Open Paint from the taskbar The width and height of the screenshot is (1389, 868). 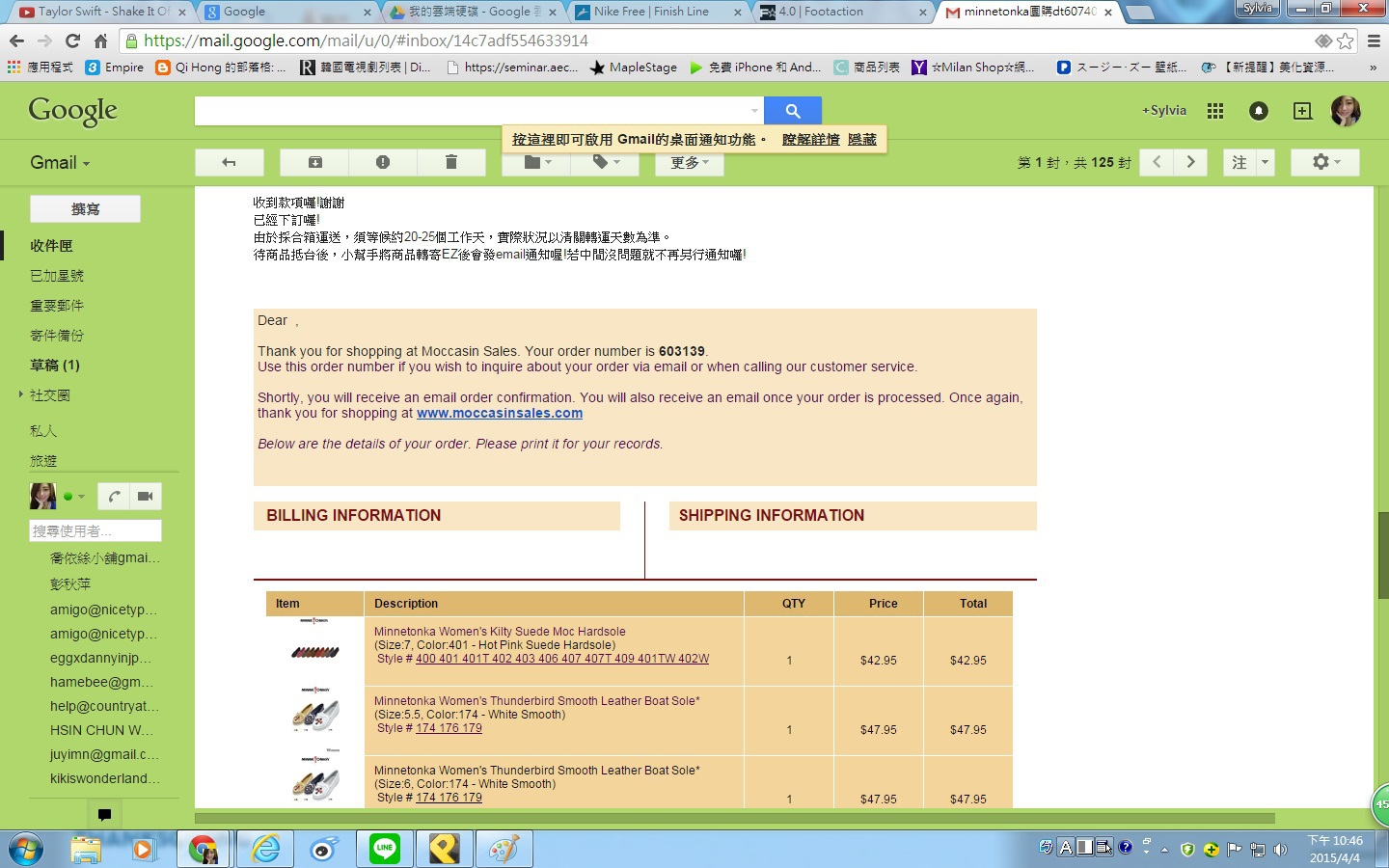[504, 849]
